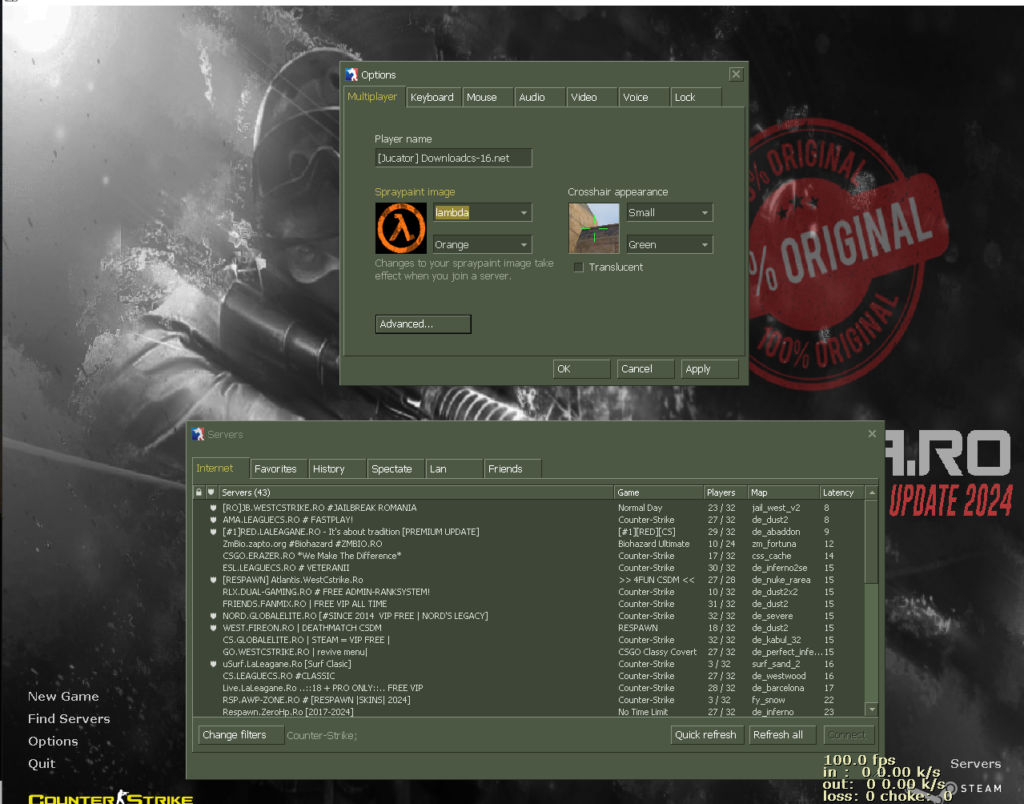Click the Servers window title bar icon
Viewport: 1024px width, 804px height.
[x=199, y=433]
